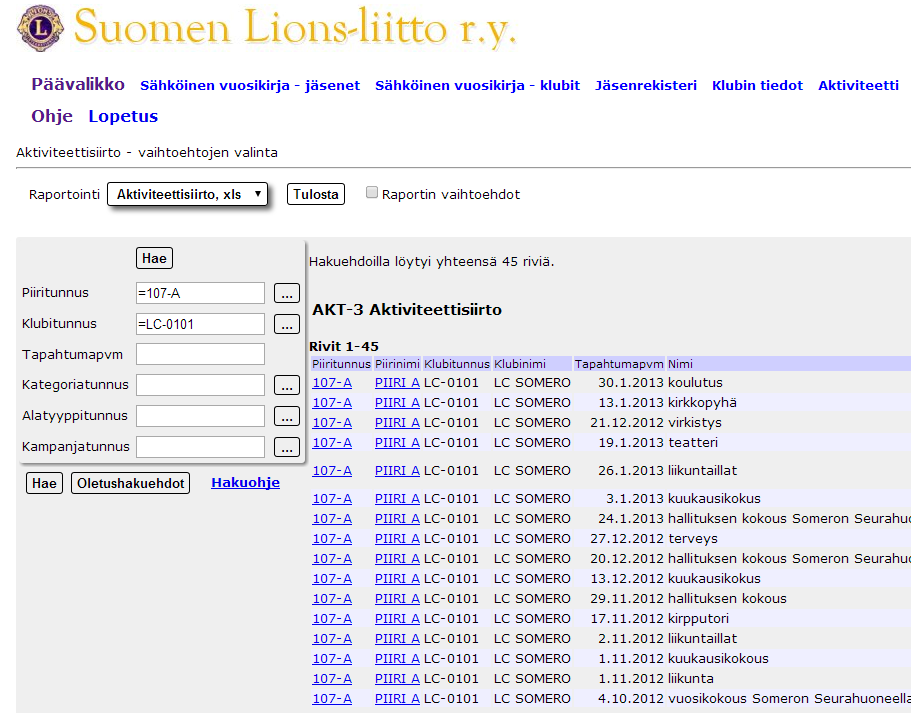Open Sähköinen vuosikirja - klubit menu

point(477,85)
